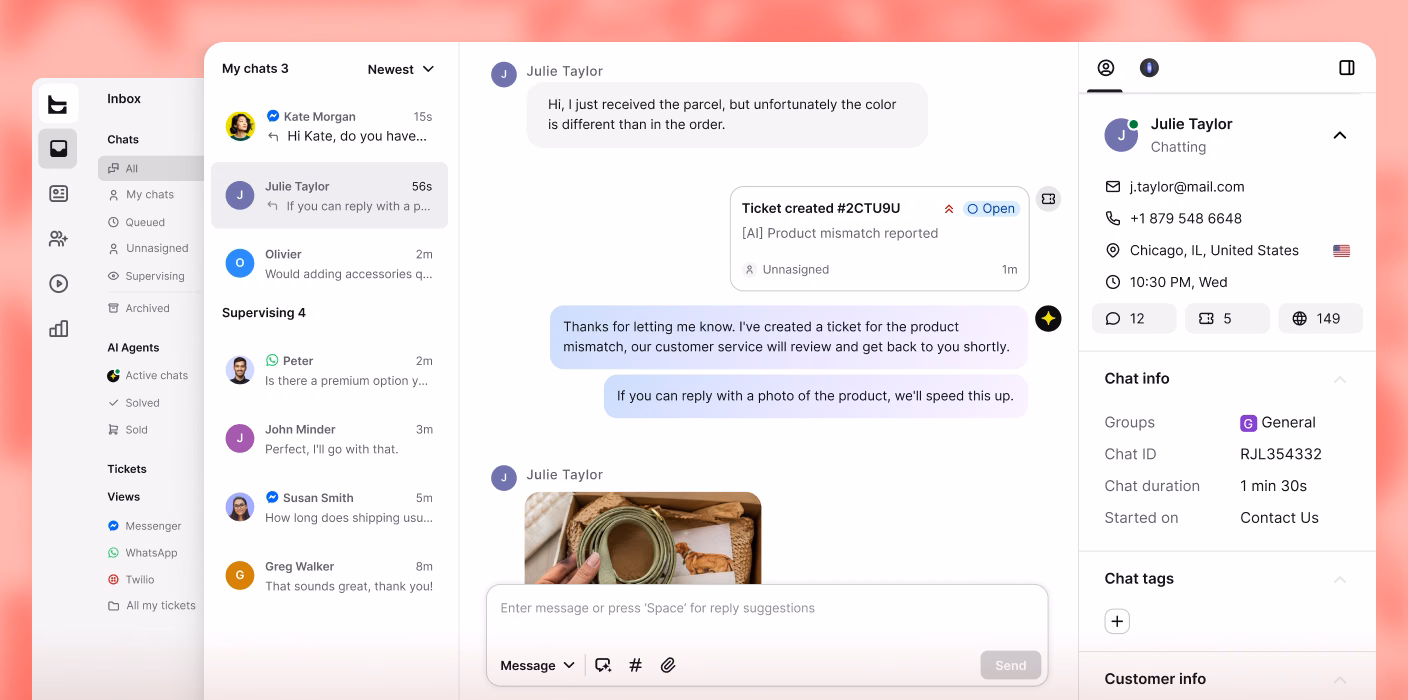Click the visits globe badge showing 149

pos(1320,318)
